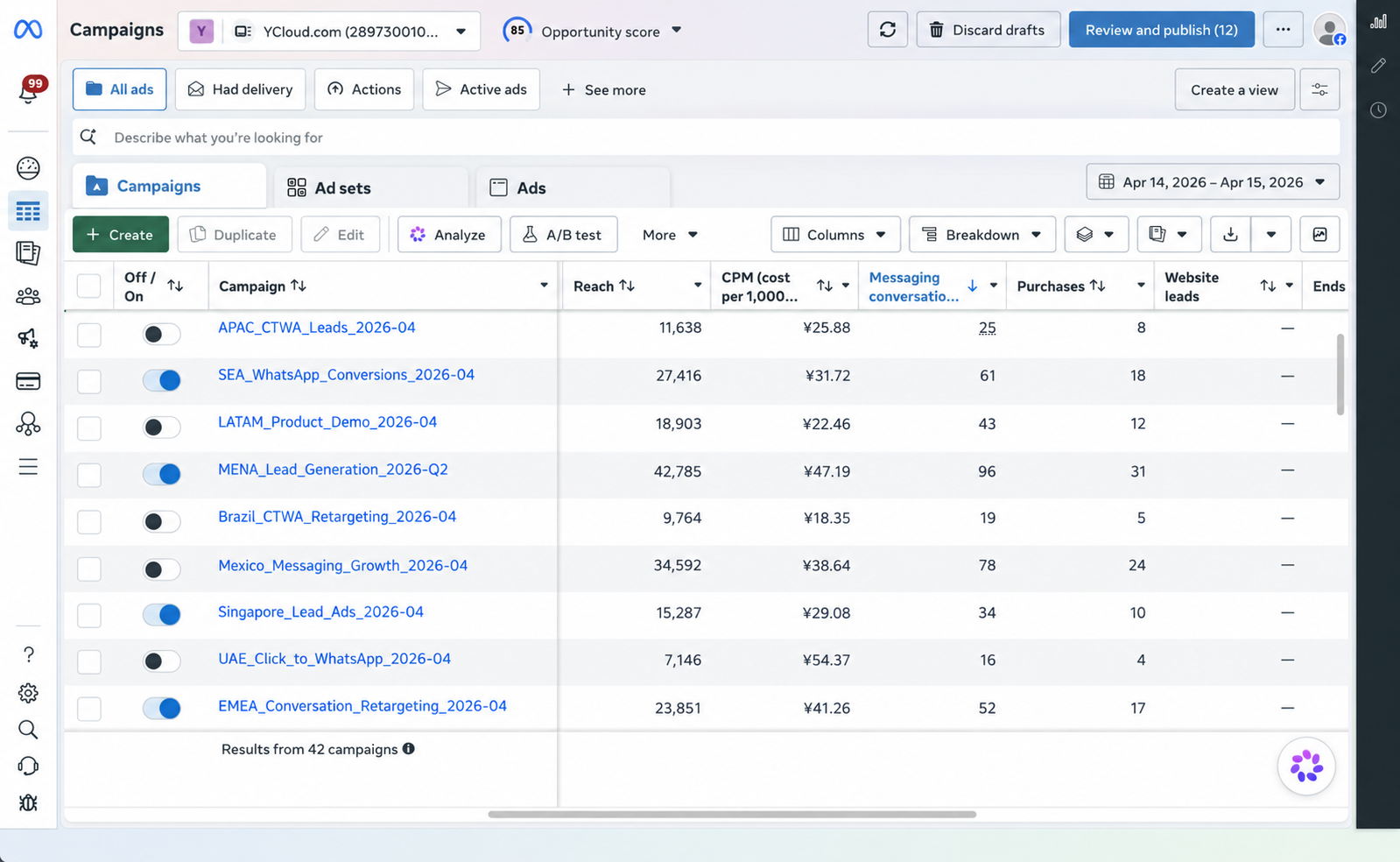Expand the More actions dropdown

pyautogui.click(x=670, y=235)
